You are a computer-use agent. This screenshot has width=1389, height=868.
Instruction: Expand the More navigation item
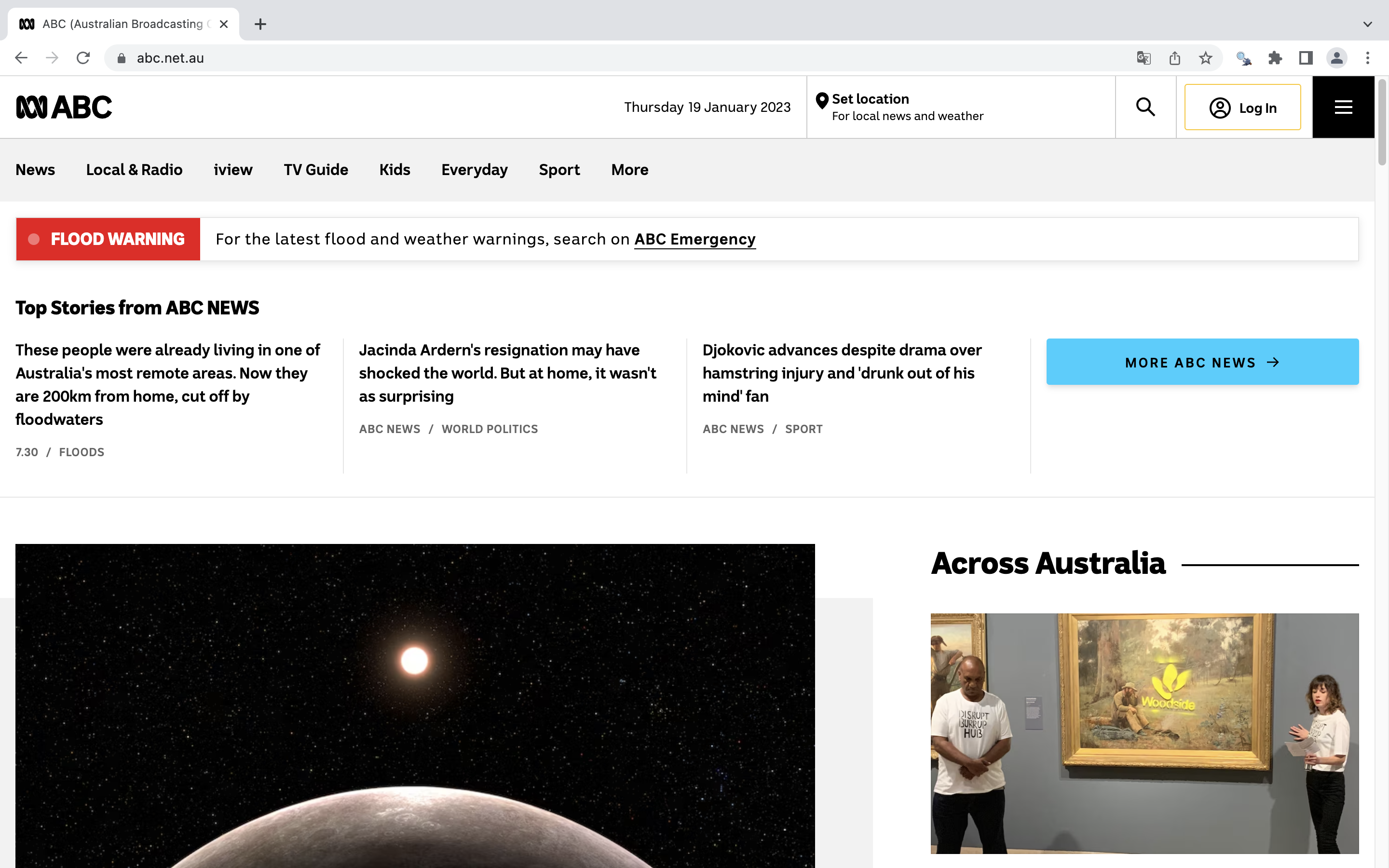[x=630, y=170]
